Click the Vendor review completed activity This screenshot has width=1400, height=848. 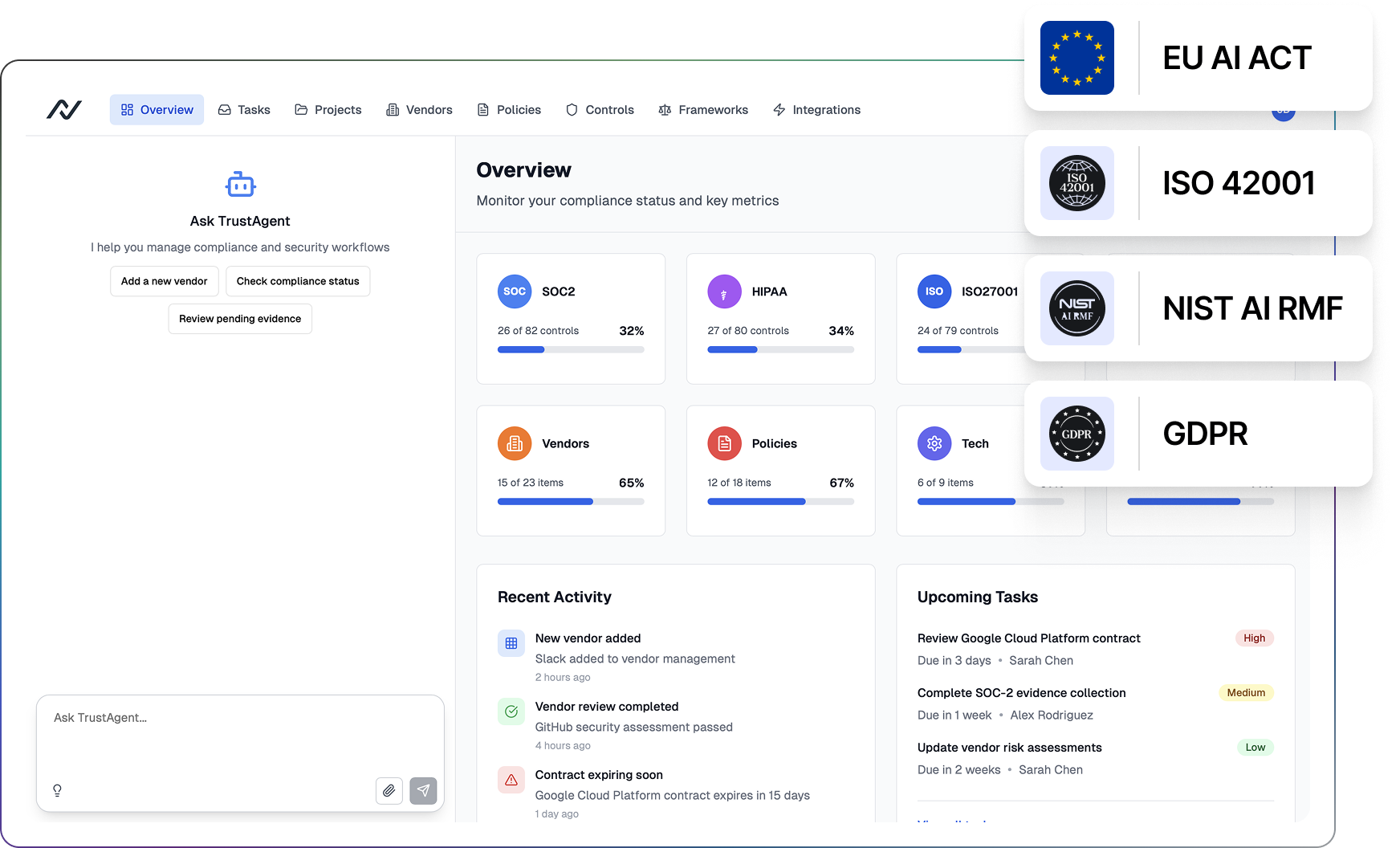677,725
